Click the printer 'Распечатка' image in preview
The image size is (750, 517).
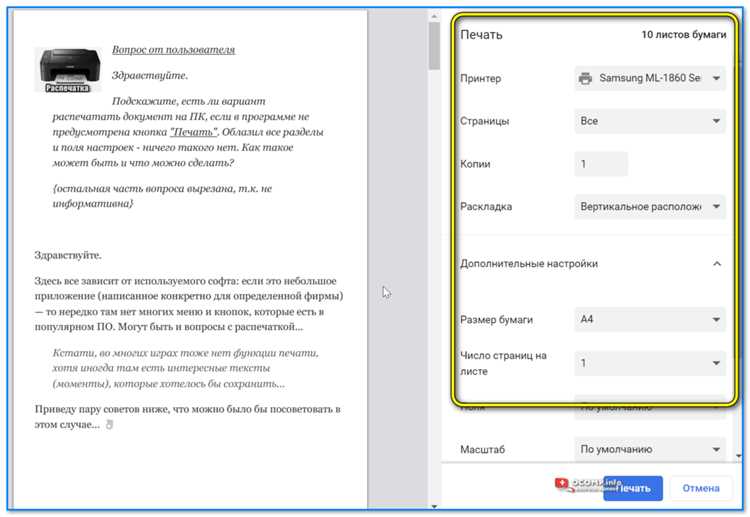pyautogui.click(x=69, y=70)
